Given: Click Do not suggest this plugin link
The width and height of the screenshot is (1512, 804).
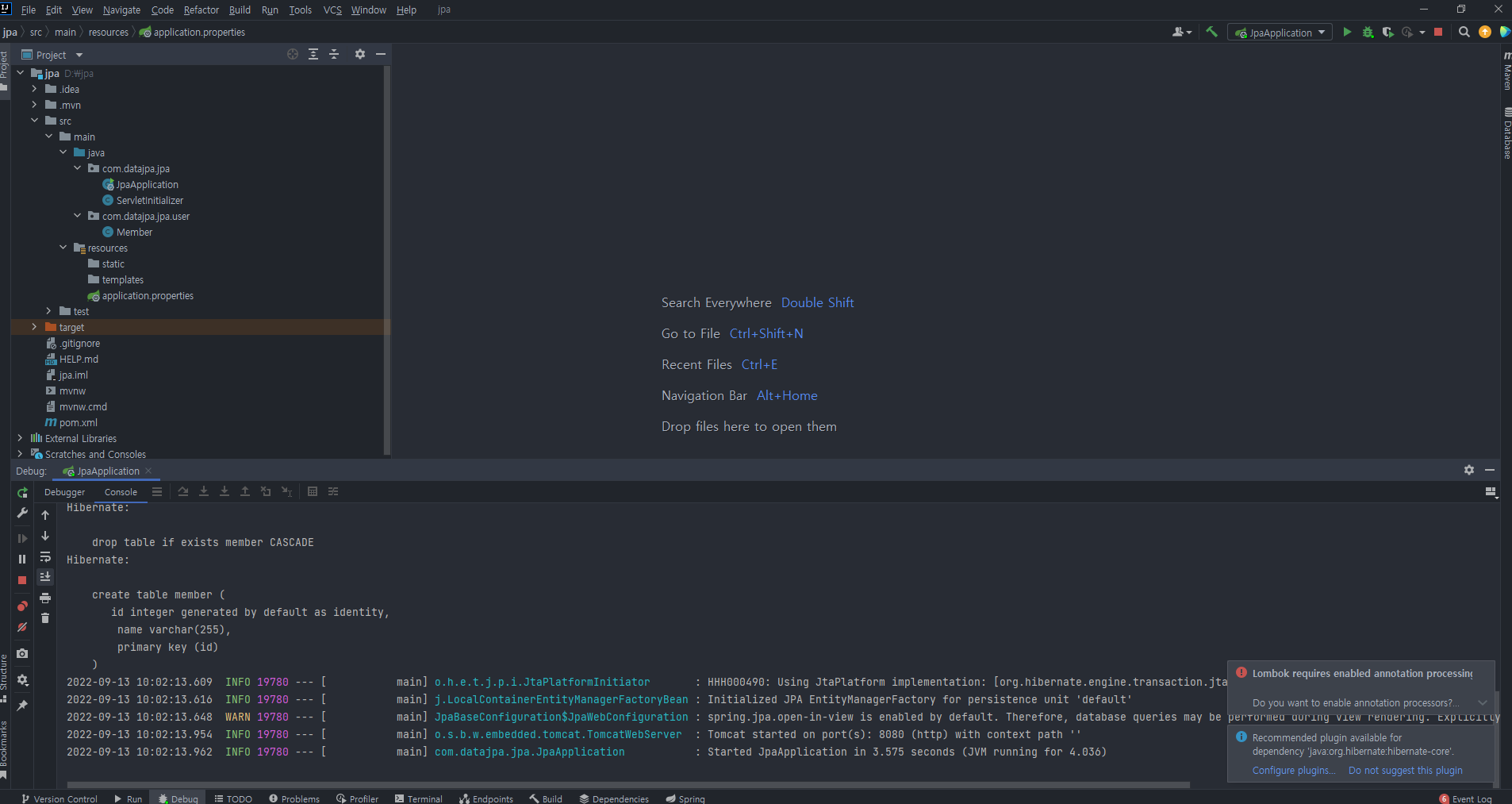Looking at the screenshot, I should 1405,770.
